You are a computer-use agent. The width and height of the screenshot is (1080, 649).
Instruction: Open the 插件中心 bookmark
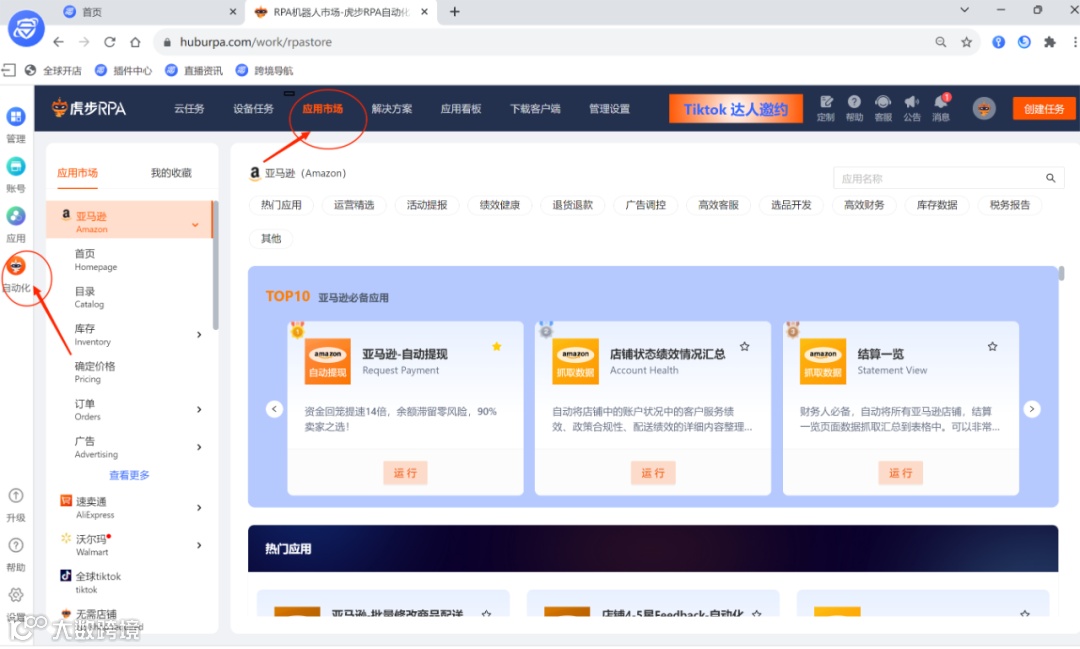point(123,70)
